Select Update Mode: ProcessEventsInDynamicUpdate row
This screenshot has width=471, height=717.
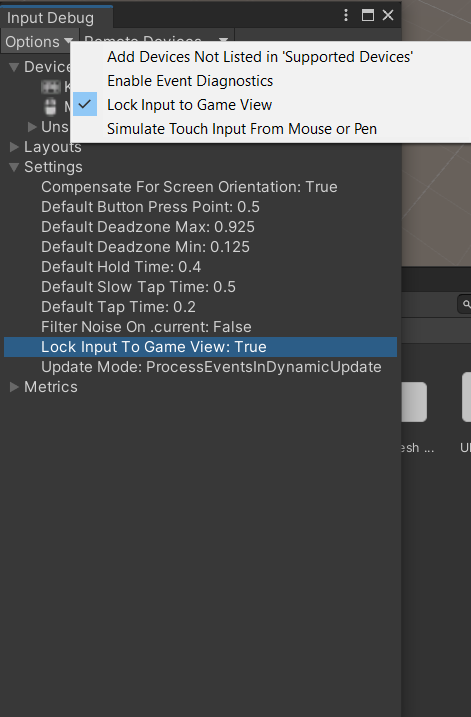[200, 367]
